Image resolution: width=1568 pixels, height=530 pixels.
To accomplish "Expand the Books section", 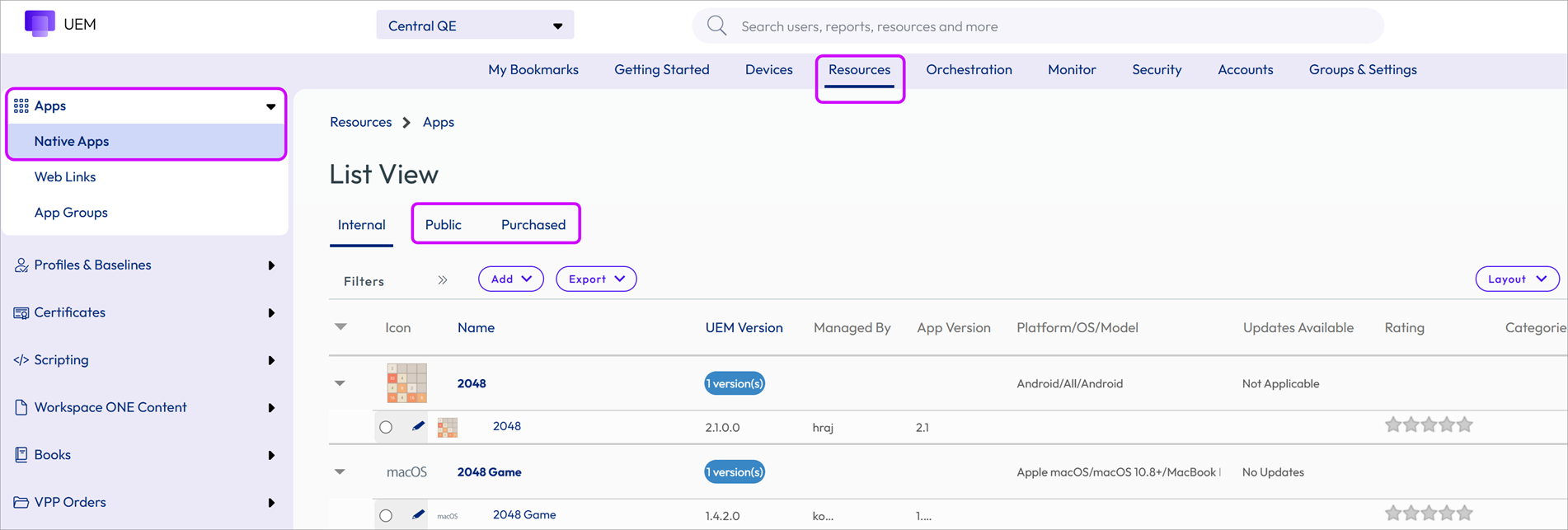I will click(x=271, y=455).
